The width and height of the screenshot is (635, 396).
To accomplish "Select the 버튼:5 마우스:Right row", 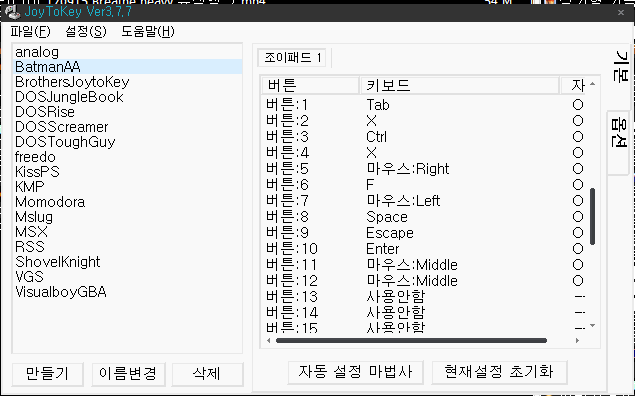I will click(424, 169).
